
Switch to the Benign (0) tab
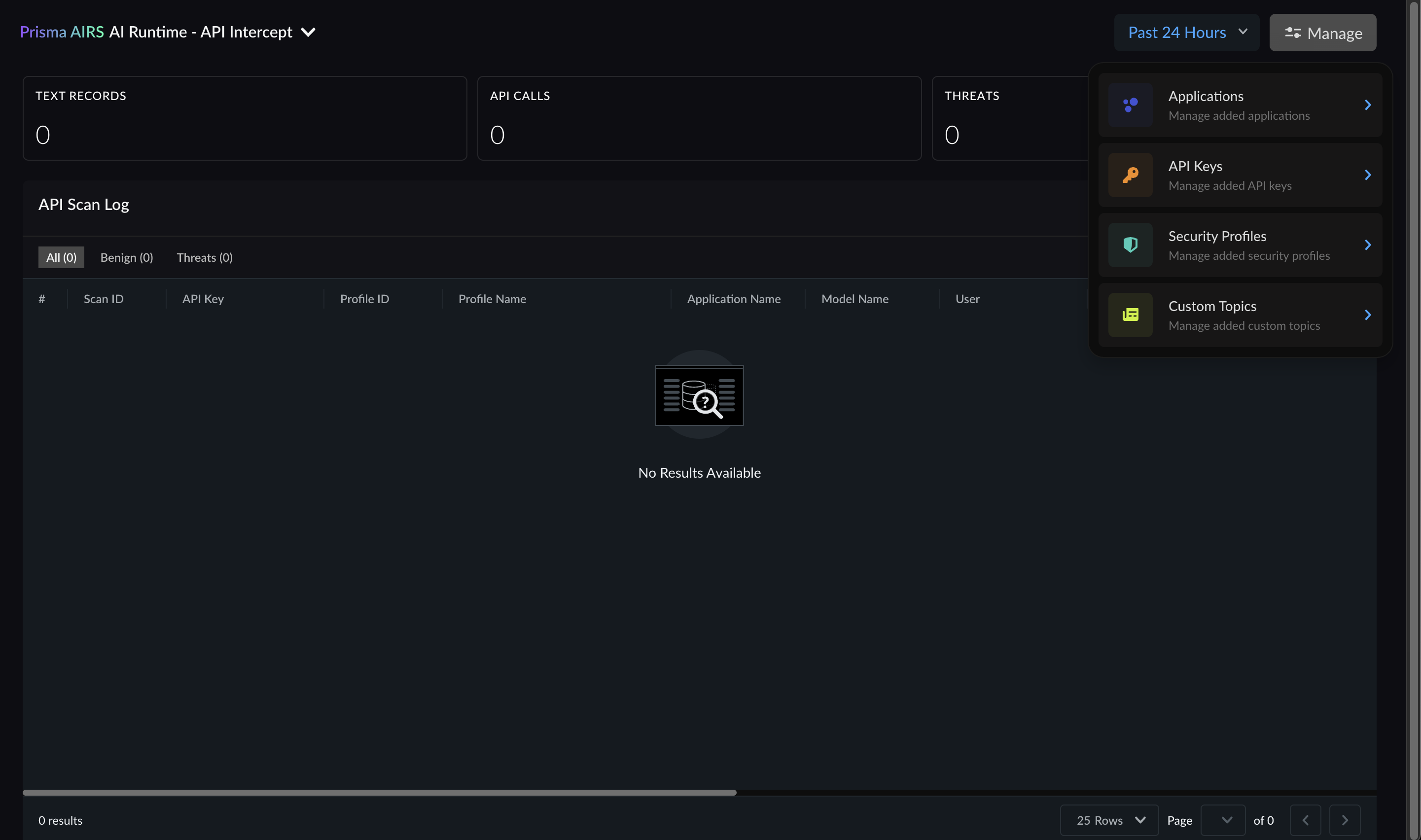click(x=127, y=257)
